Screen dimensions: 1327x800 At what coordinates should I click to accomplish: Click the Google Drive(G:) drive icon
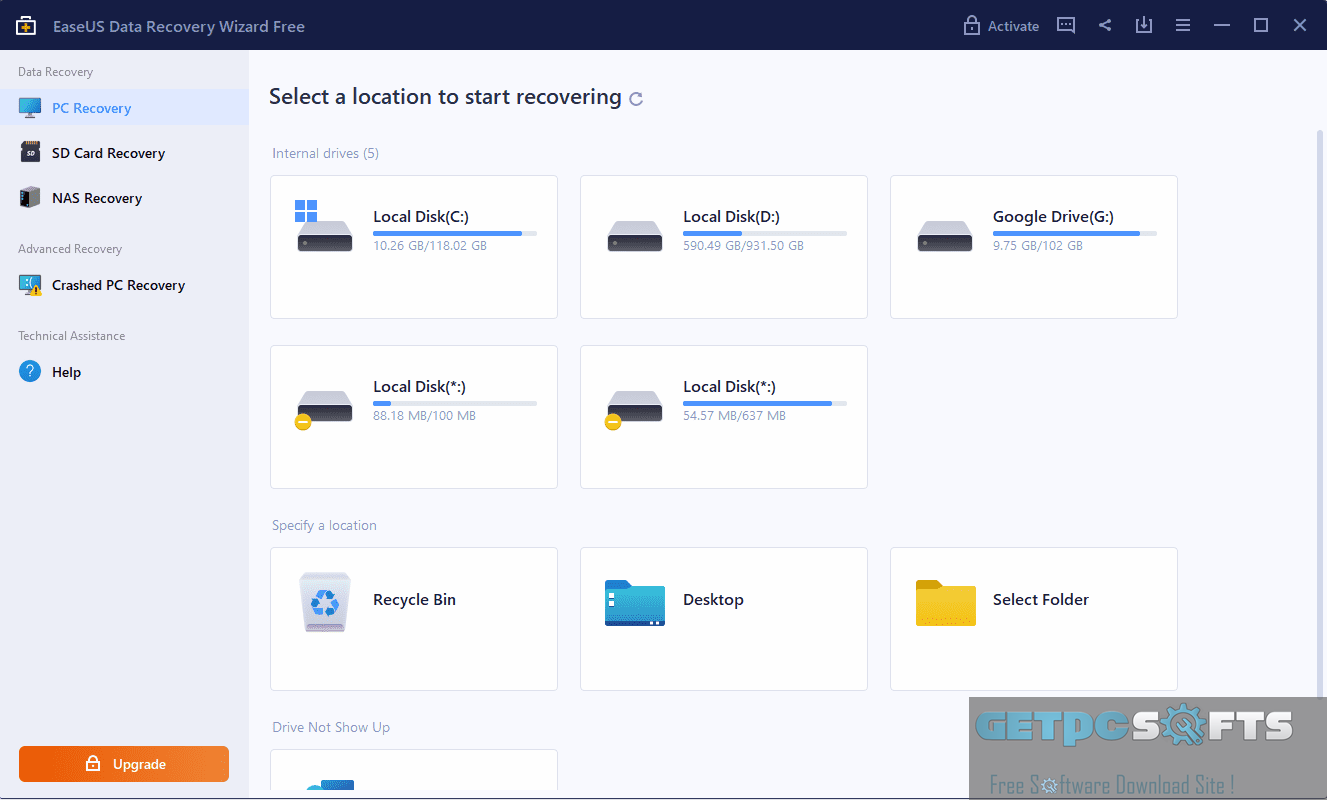[945, 236]
